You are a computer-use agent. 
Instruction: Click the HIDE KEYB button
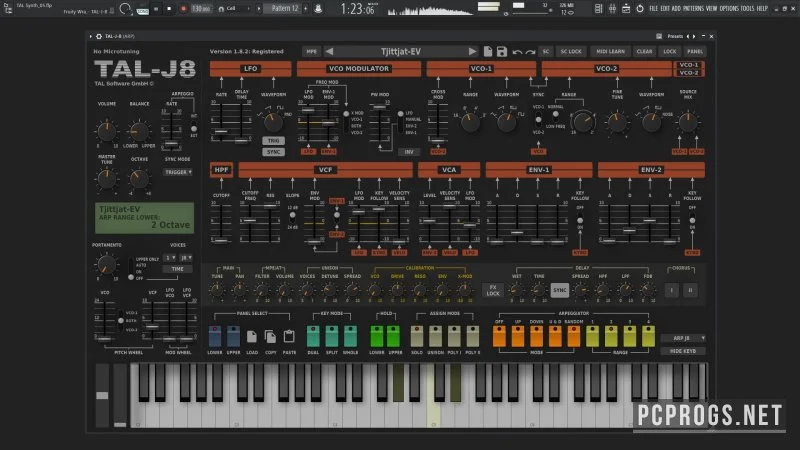683,351
